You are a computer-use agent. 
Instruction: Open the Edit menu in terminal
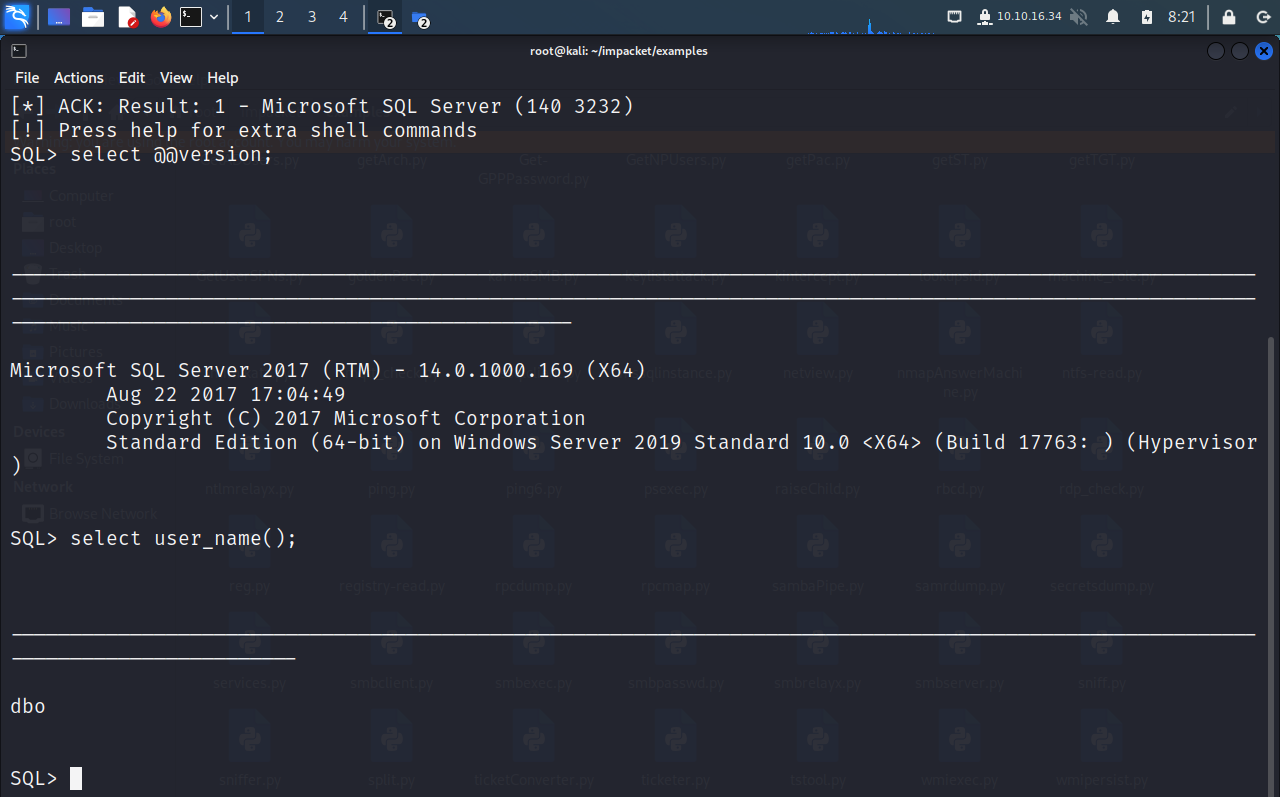click(132, 78)
